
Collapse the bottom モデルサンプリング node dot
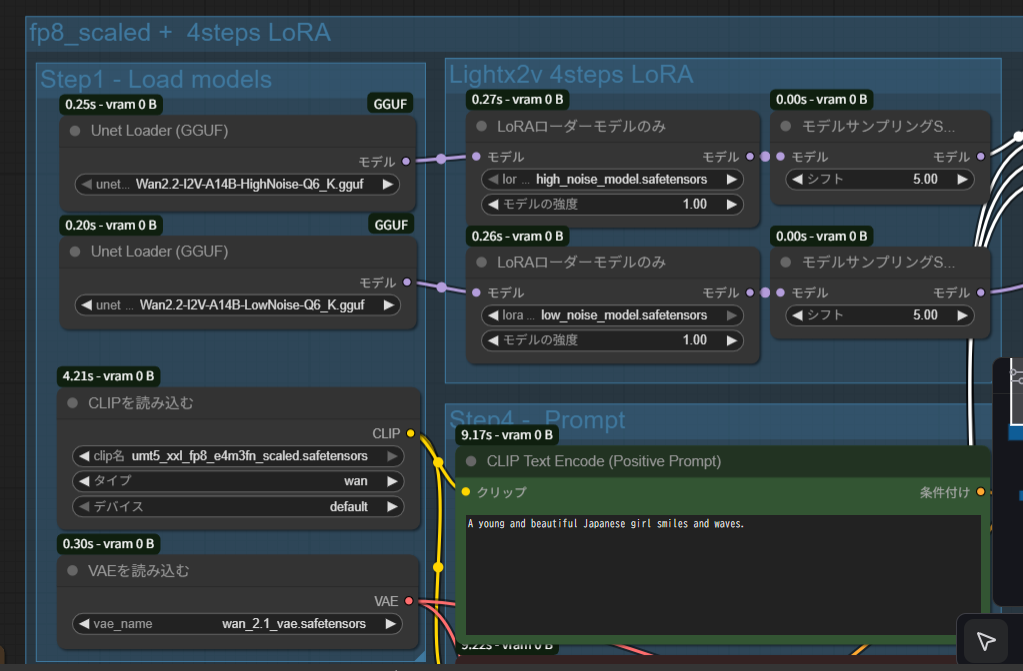click(786, 262)
